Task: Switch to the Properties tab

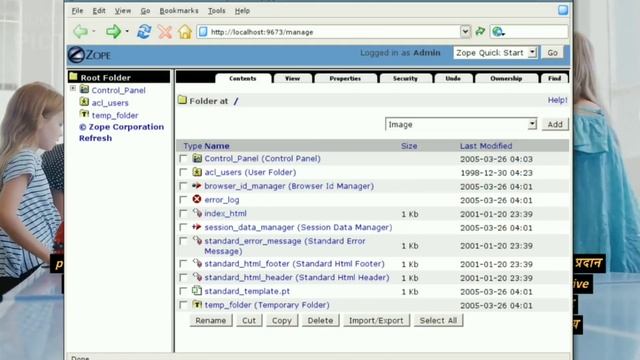Action: (x=345, y=78)
